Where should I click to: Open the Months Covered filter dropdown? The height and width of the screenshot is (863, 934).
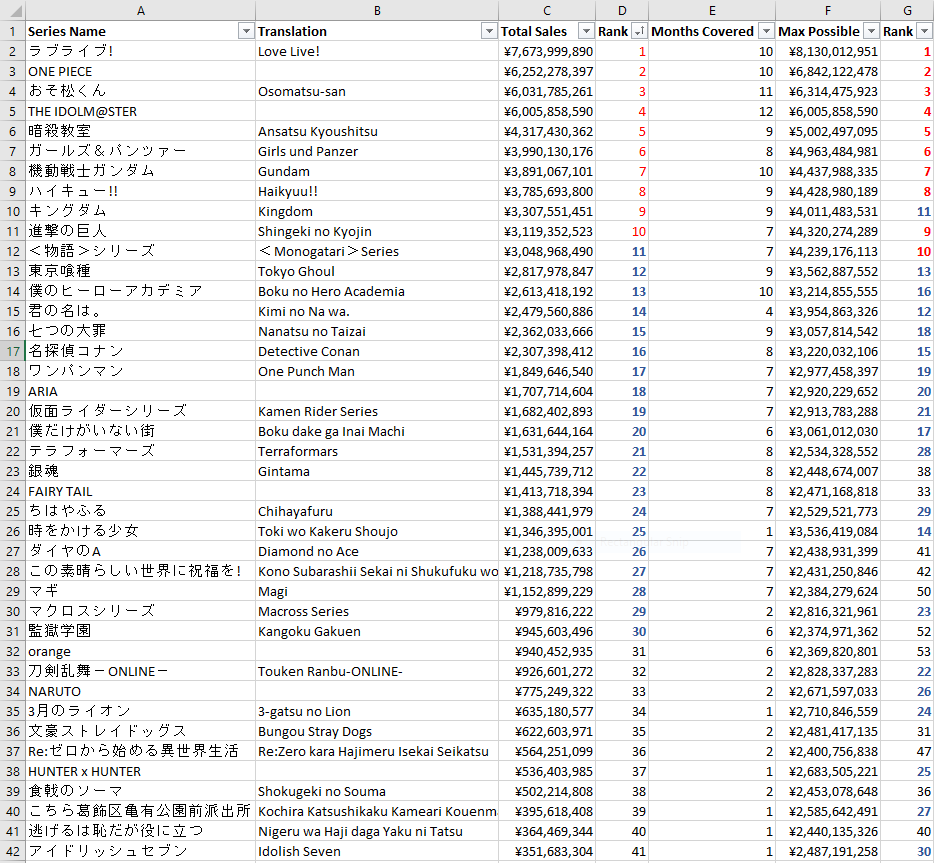click(x=765, y=31)
